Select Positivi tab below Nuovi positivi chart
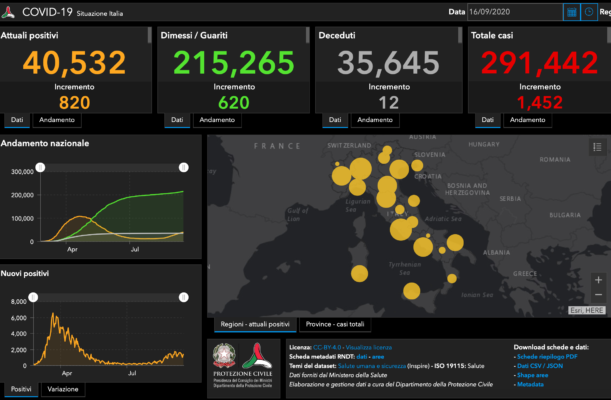This screenshot has height=400, width=611. (x=21, y=389)
